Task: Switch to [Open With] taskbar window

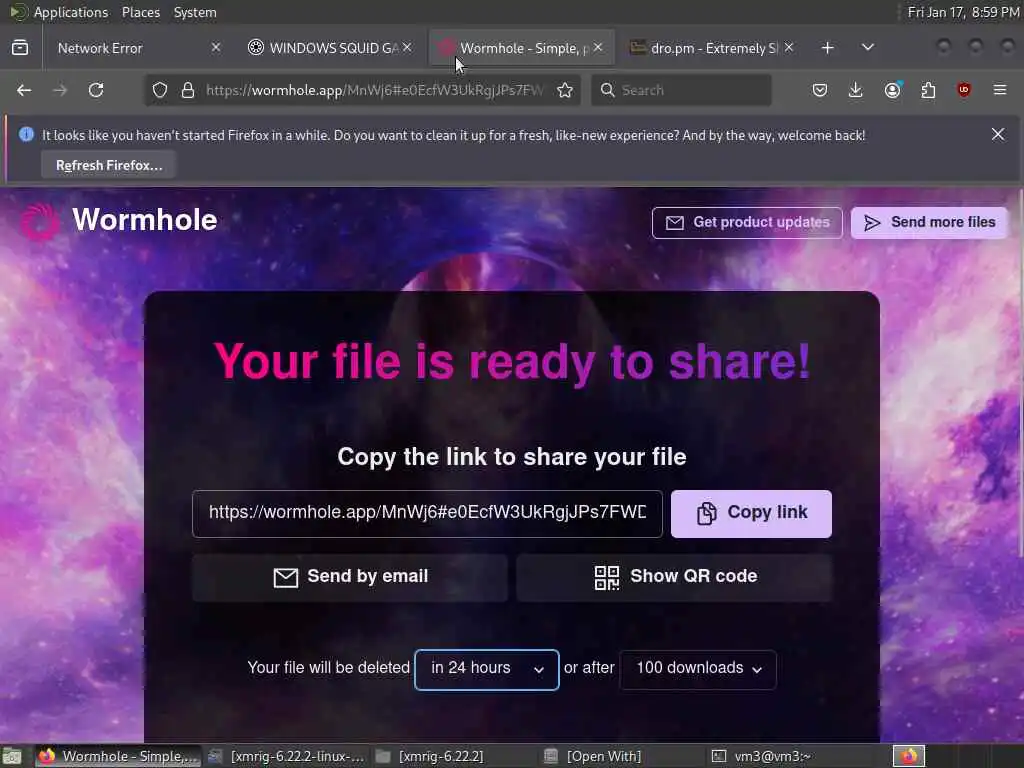Action: click(x=623, y=756)
